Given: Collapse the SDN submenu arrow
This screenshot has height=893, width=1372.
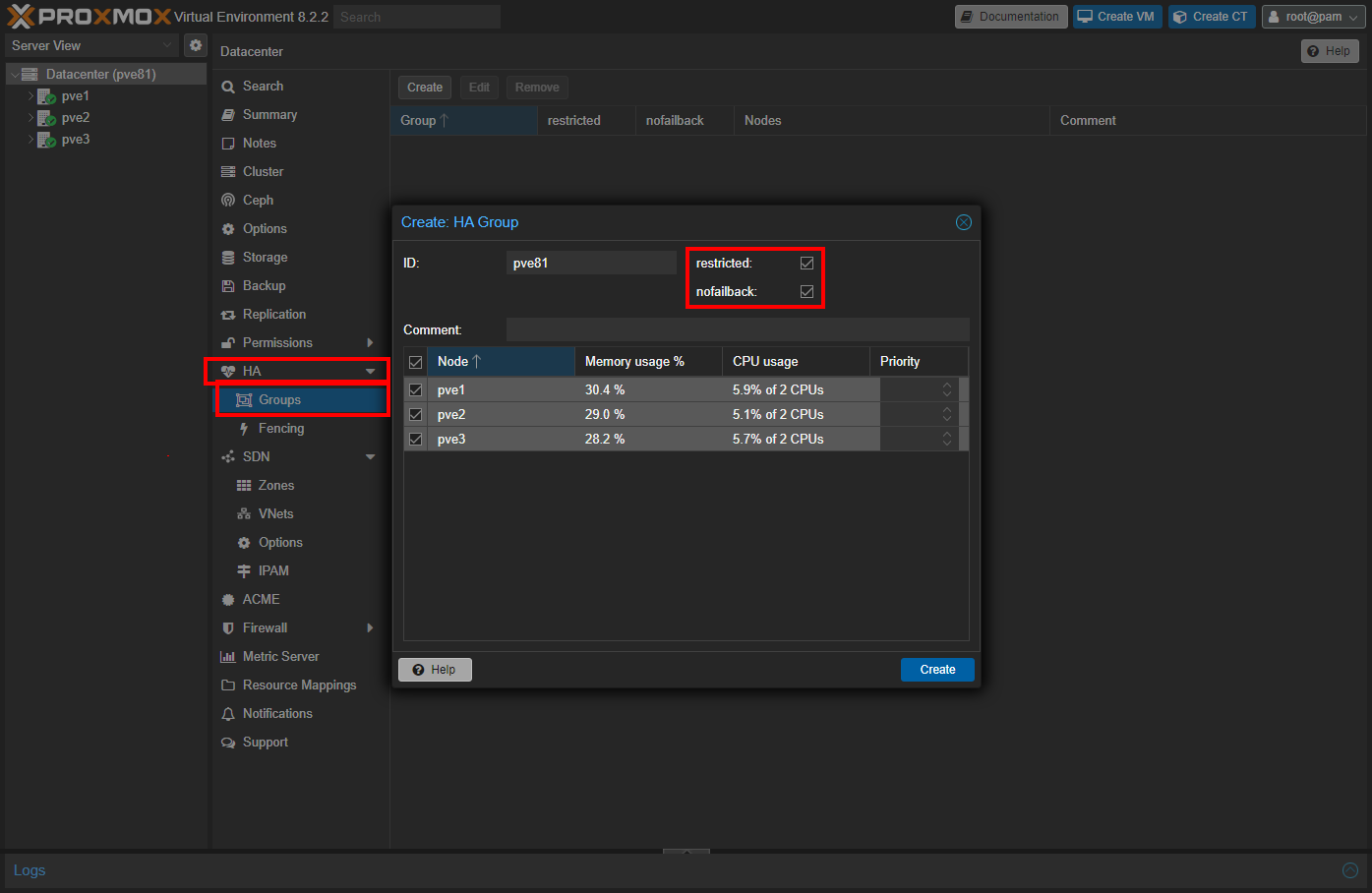Looking at the screenshot, I should pos(371,457).
